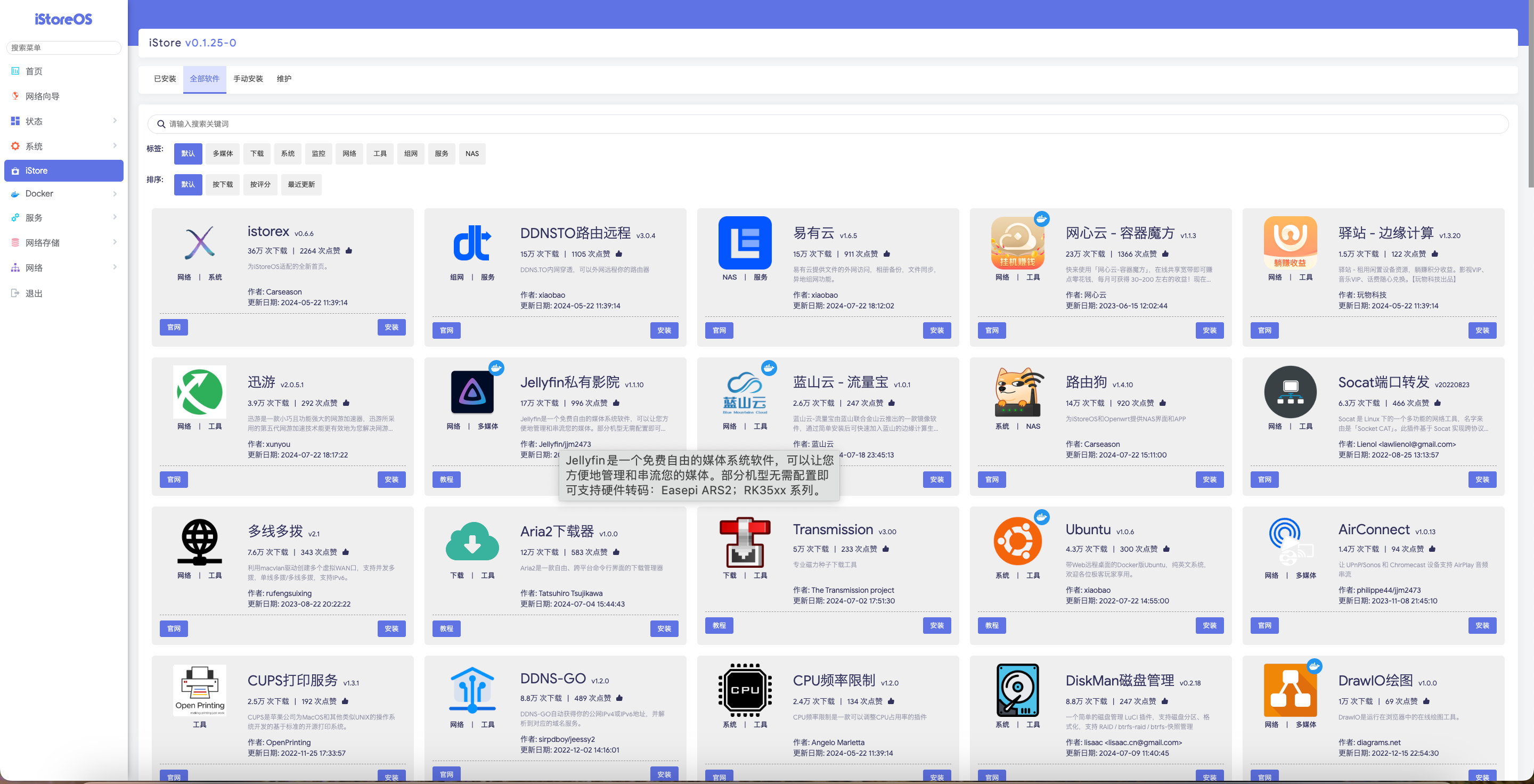Image resolution: width=1534 pixels, height=784 pixels.
Task: Click the Aria2 cloud download icon
Action: [471, 541]
